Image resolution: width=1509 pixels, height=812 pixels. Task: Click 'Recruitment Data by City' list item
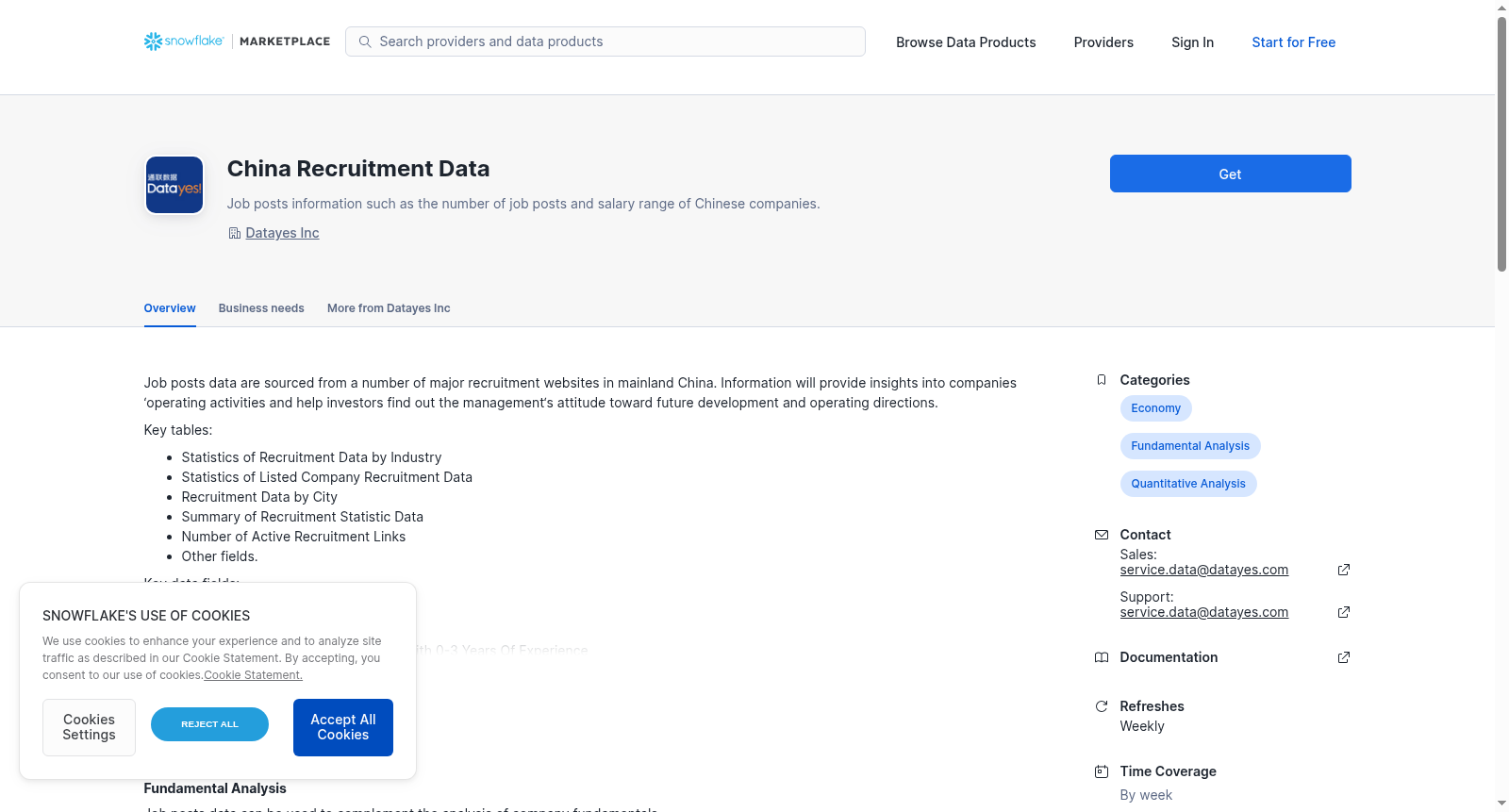[x=259, y=497]
